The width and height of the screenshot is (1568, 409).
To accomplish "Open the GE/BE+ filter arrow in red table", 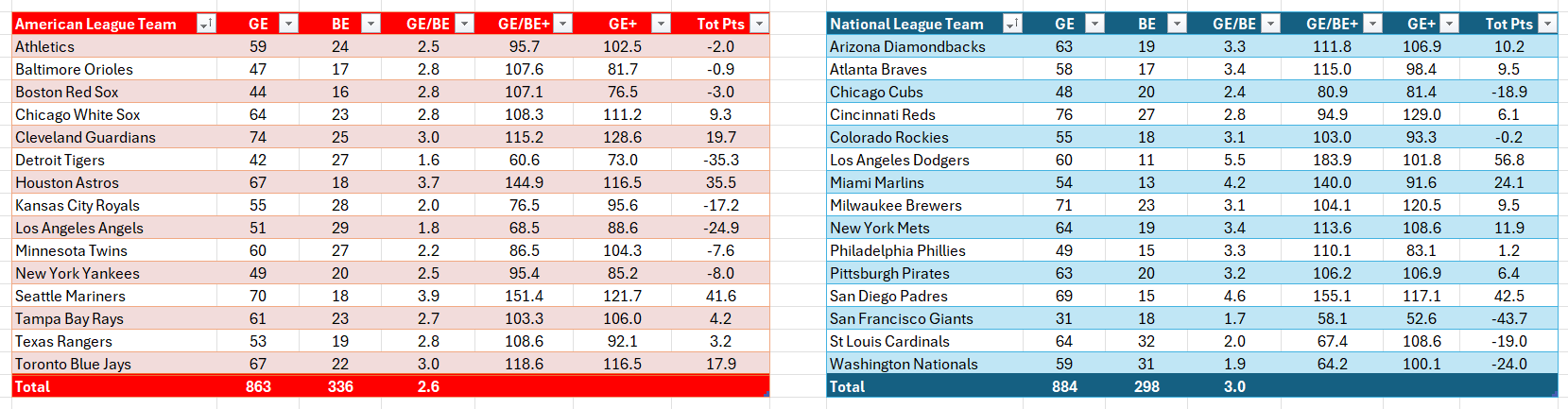I will pyautogui.click(x=562, y=24).
